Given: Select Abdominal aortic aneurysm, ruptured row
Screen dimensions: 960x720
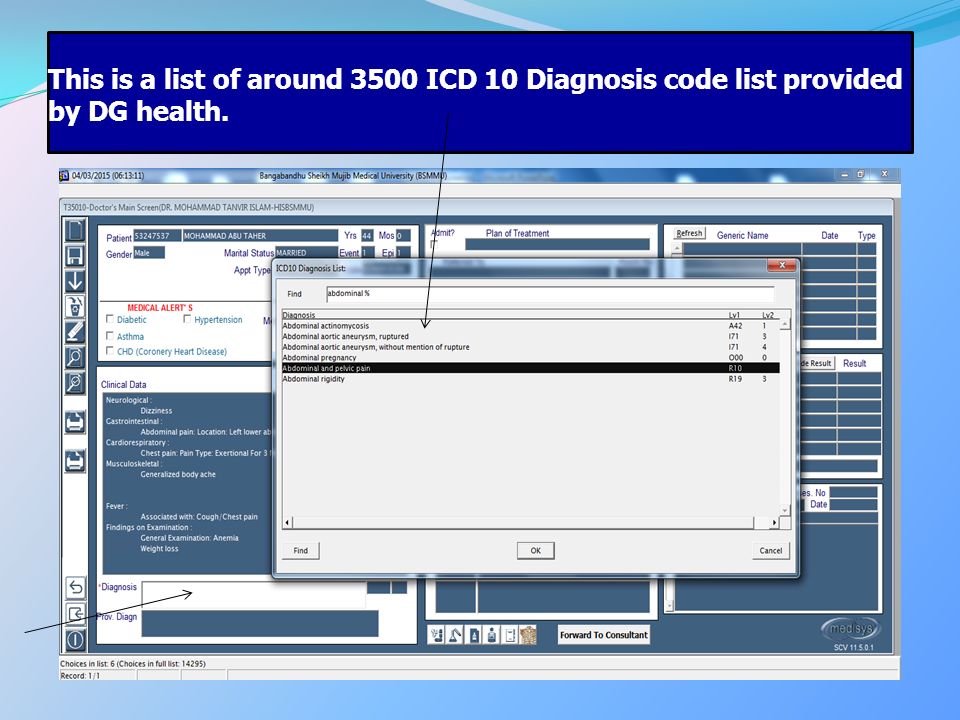Looking at the screenshot, I should point(530,336).
